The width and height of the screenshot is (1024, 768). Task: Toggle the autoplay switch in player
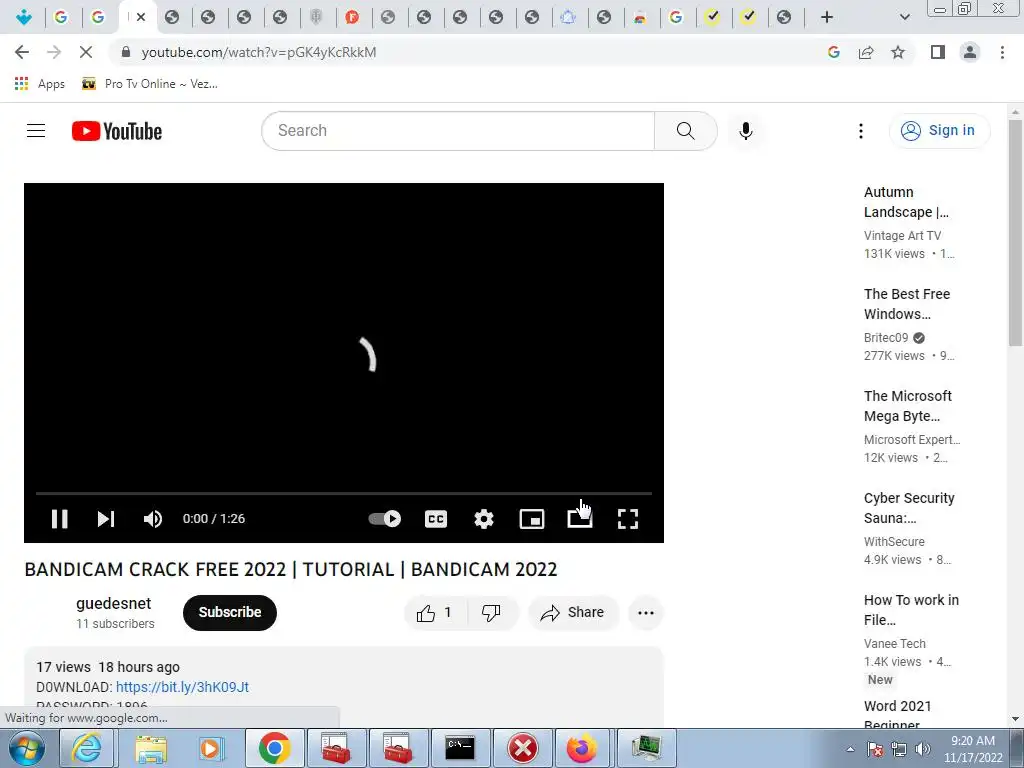[385, 519]
